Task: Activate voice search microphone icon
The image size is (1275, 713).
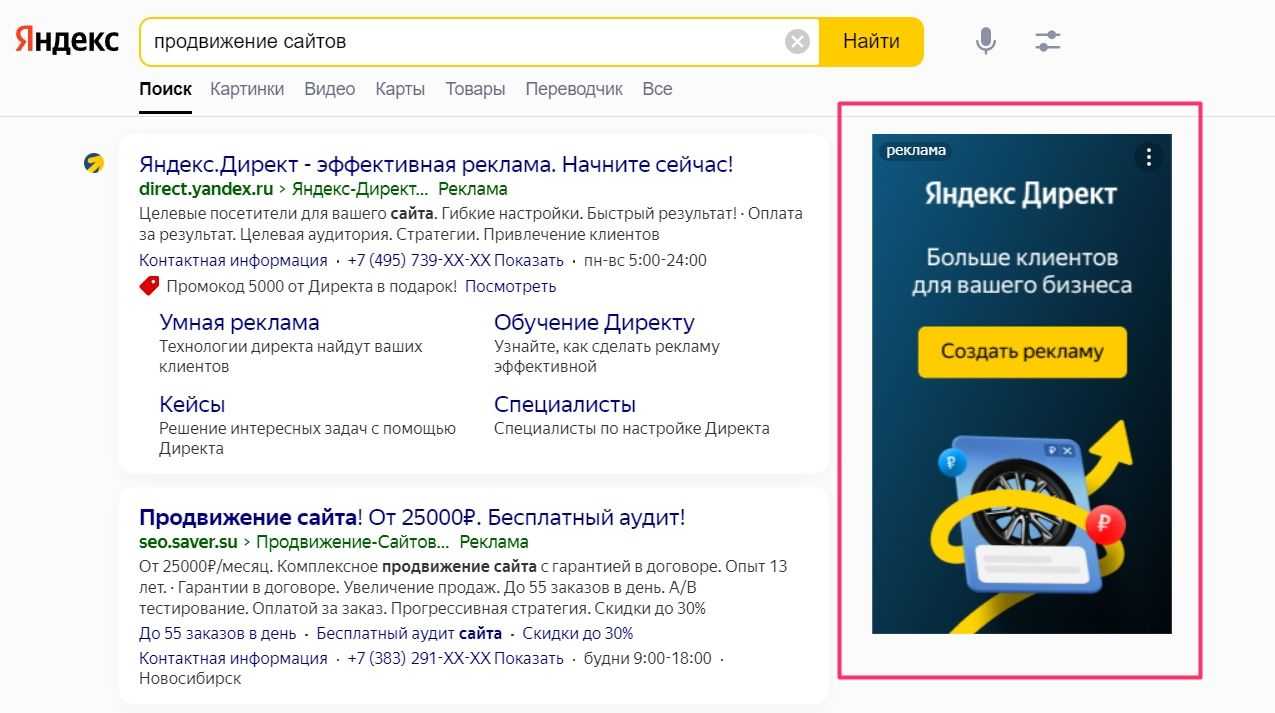Action: (x=985, y=41)
